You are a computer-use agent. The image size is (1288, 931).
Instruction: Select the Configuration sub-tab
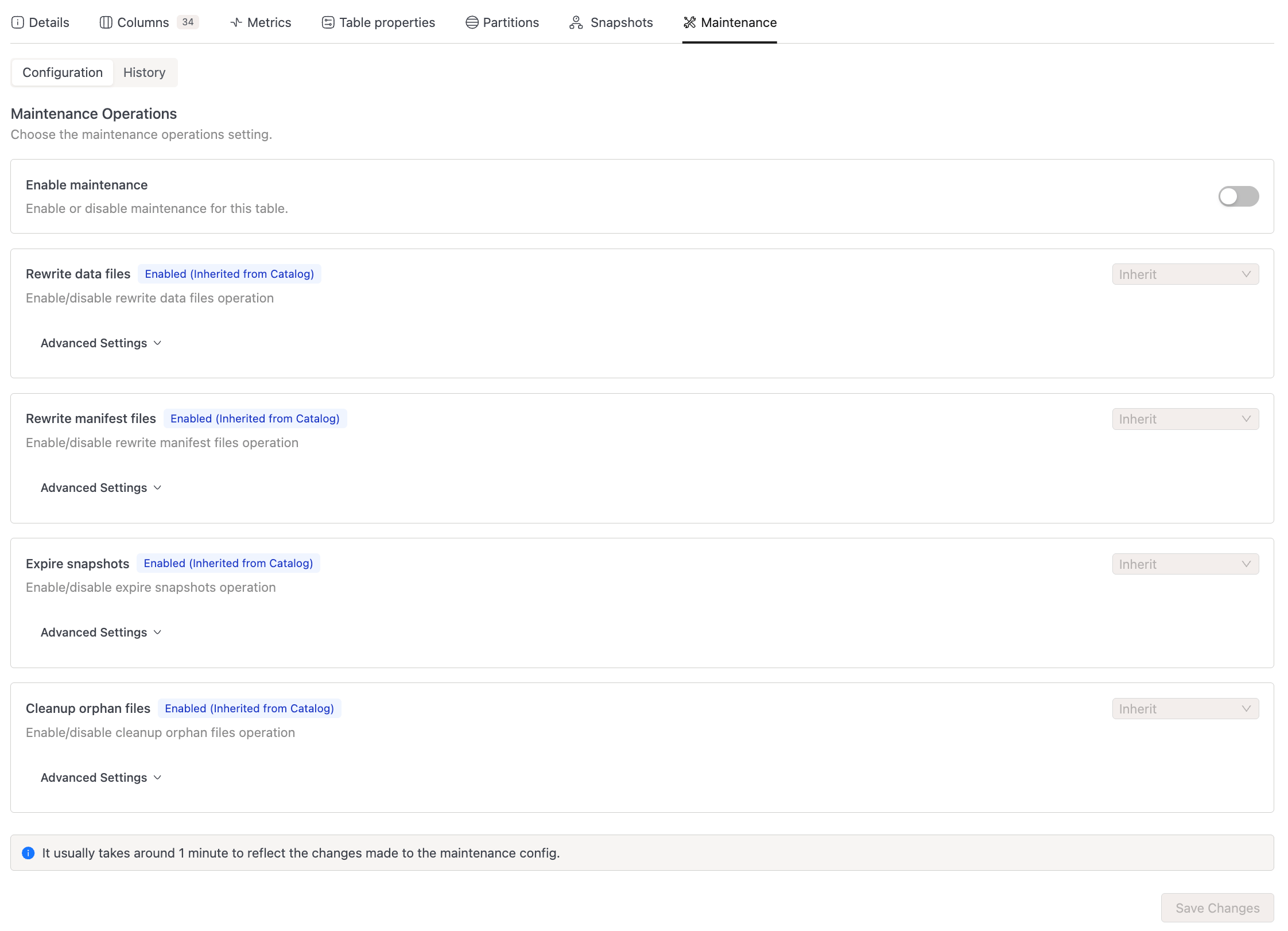(x=63, y=72)
